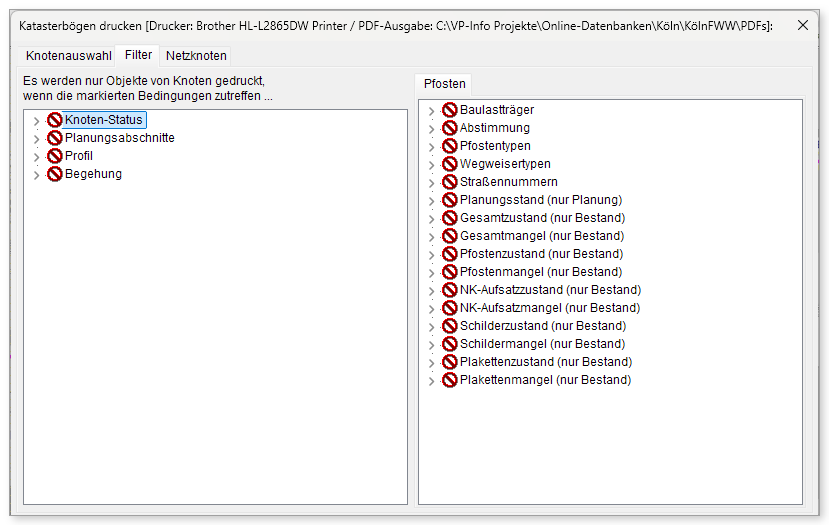829x525 pixels.
Task: Select 'Pfostenmangel (nur Bestand)' label
Action: 541,272
